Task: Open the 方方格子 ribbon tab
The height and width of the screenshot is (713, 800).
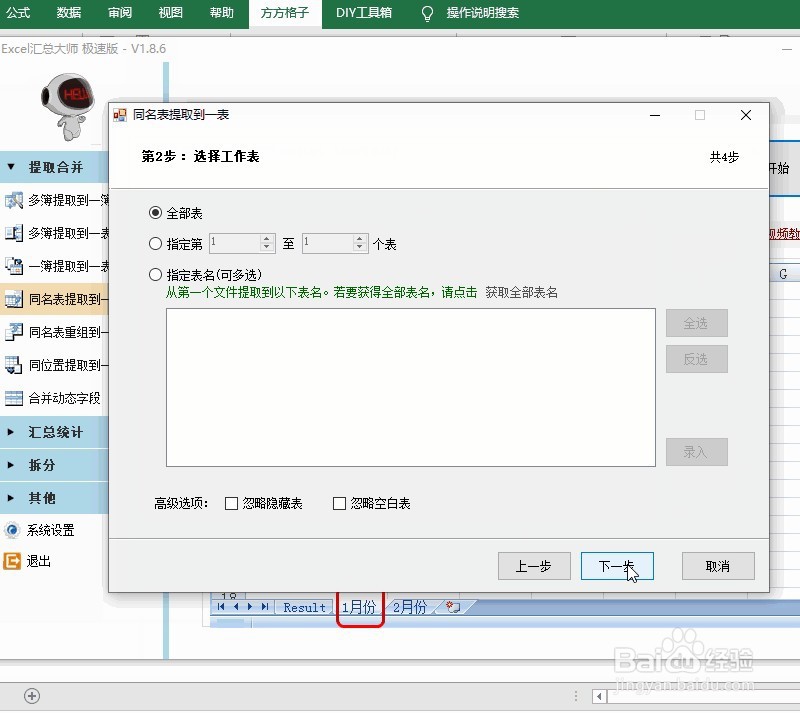Action: pyautogui.click(x=285, y=13)
